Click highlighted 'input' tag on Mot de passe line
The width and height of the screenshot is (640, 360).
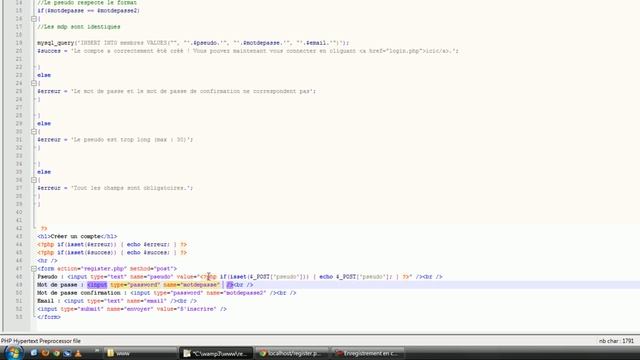point(97,285)
